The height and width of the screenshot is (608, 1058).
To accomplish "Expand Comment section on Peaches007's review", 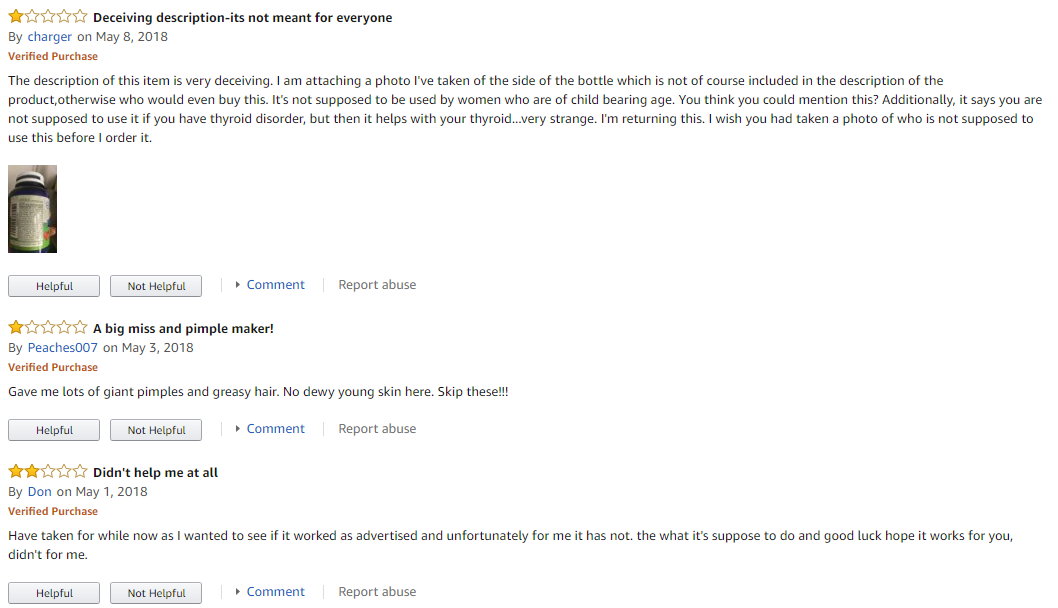I will (x=270, y=429).
